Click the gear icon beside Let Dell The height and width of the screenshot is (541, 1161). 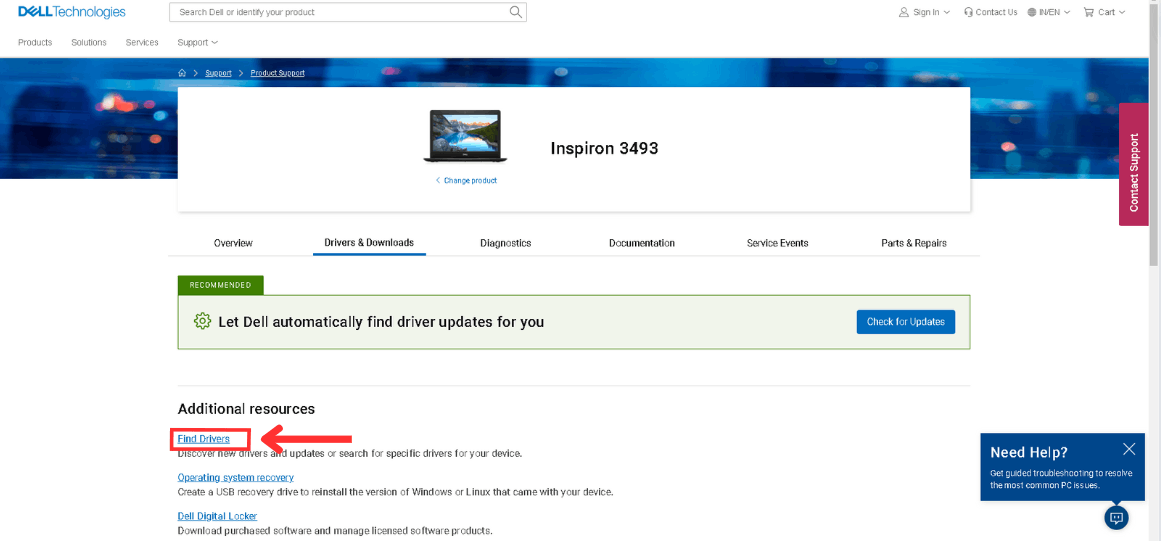[x=202, y=321]
